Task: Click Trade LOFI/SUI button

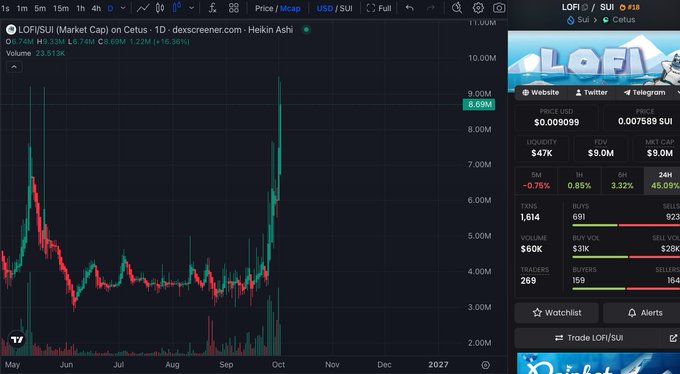Action: pos(588,338)
